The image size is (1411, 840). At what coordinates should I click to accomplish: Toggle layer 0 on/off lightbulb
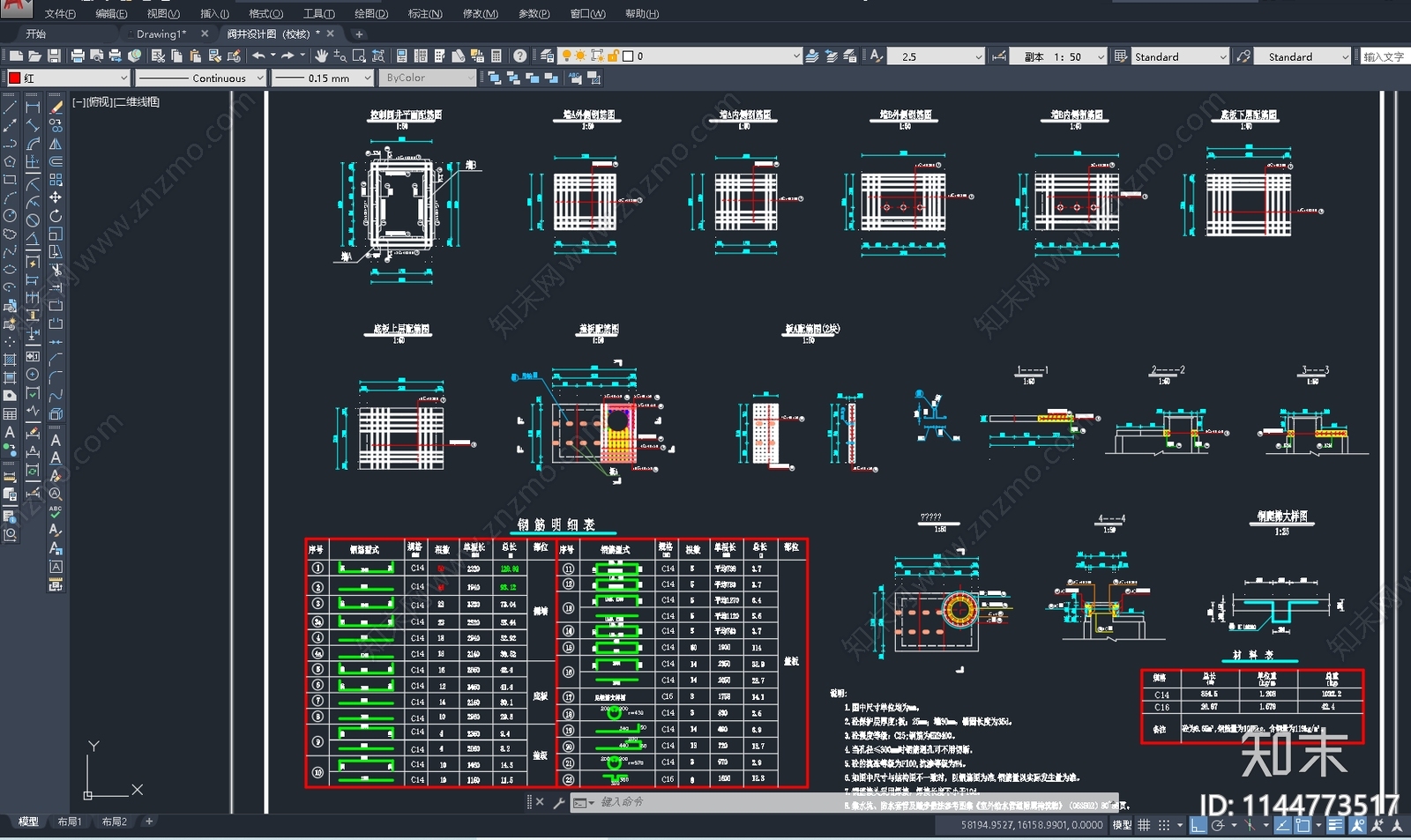[x=566, y=56]
